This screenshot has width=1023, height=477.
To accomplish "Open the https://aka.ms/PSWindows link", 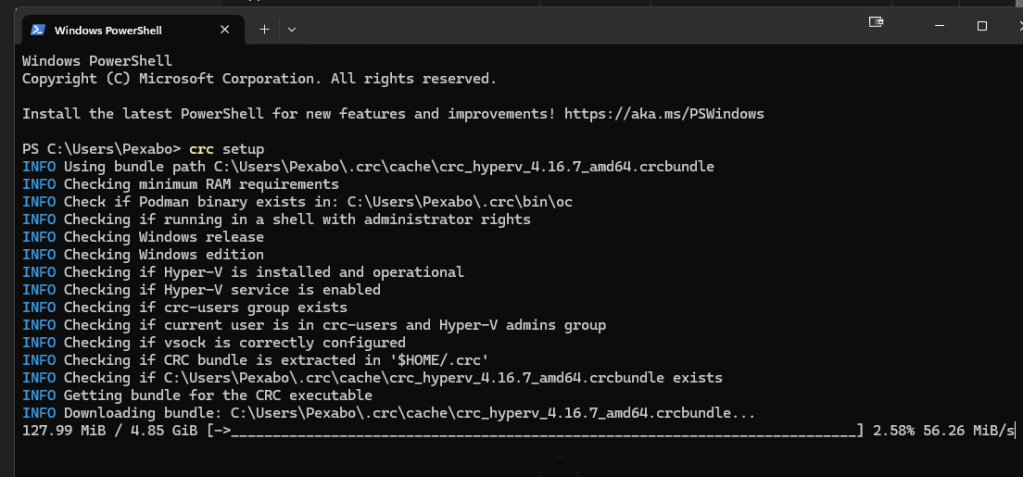I will point(664,114).
